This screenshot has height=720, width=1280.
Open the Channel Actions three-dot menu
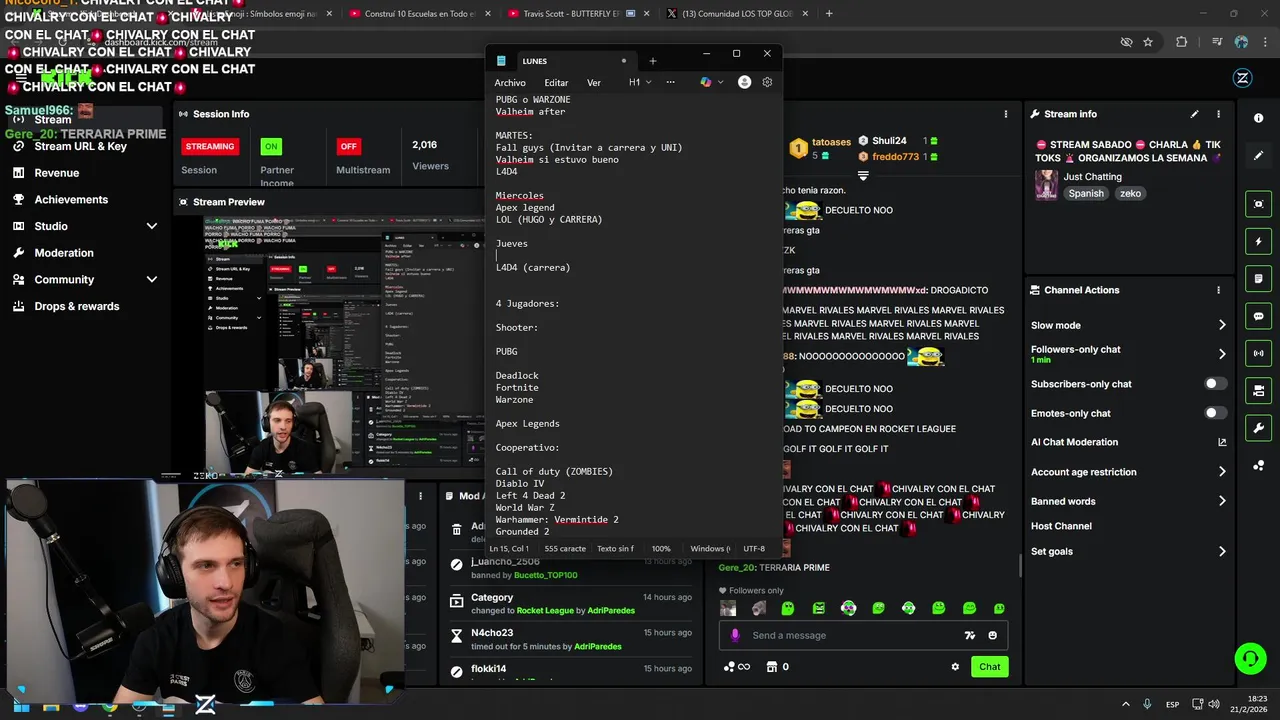tap(1218, 290)
